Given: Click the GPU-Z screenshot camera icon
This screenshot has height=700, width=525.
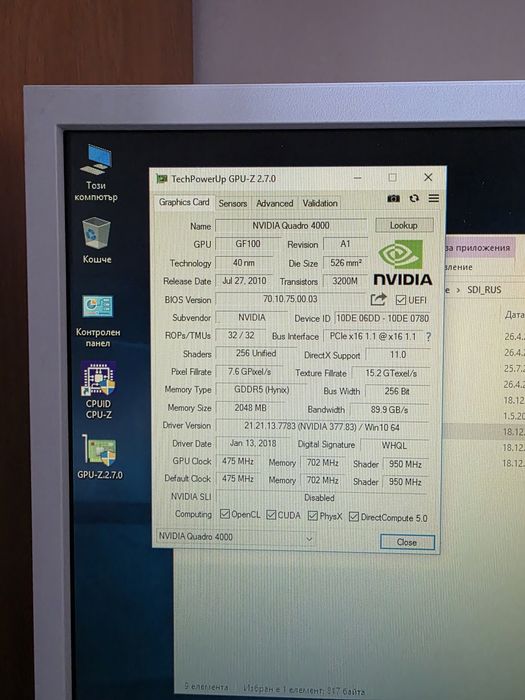Looking at the screenshot, I should [x=393, y=198].
